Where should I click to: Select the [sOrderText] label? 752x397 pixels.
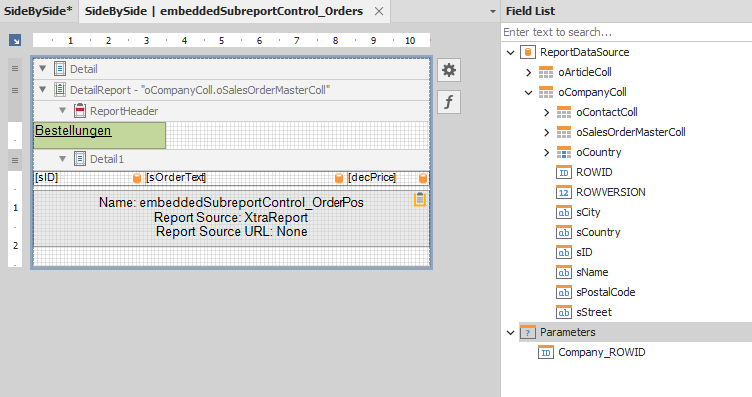coord(245,178)
